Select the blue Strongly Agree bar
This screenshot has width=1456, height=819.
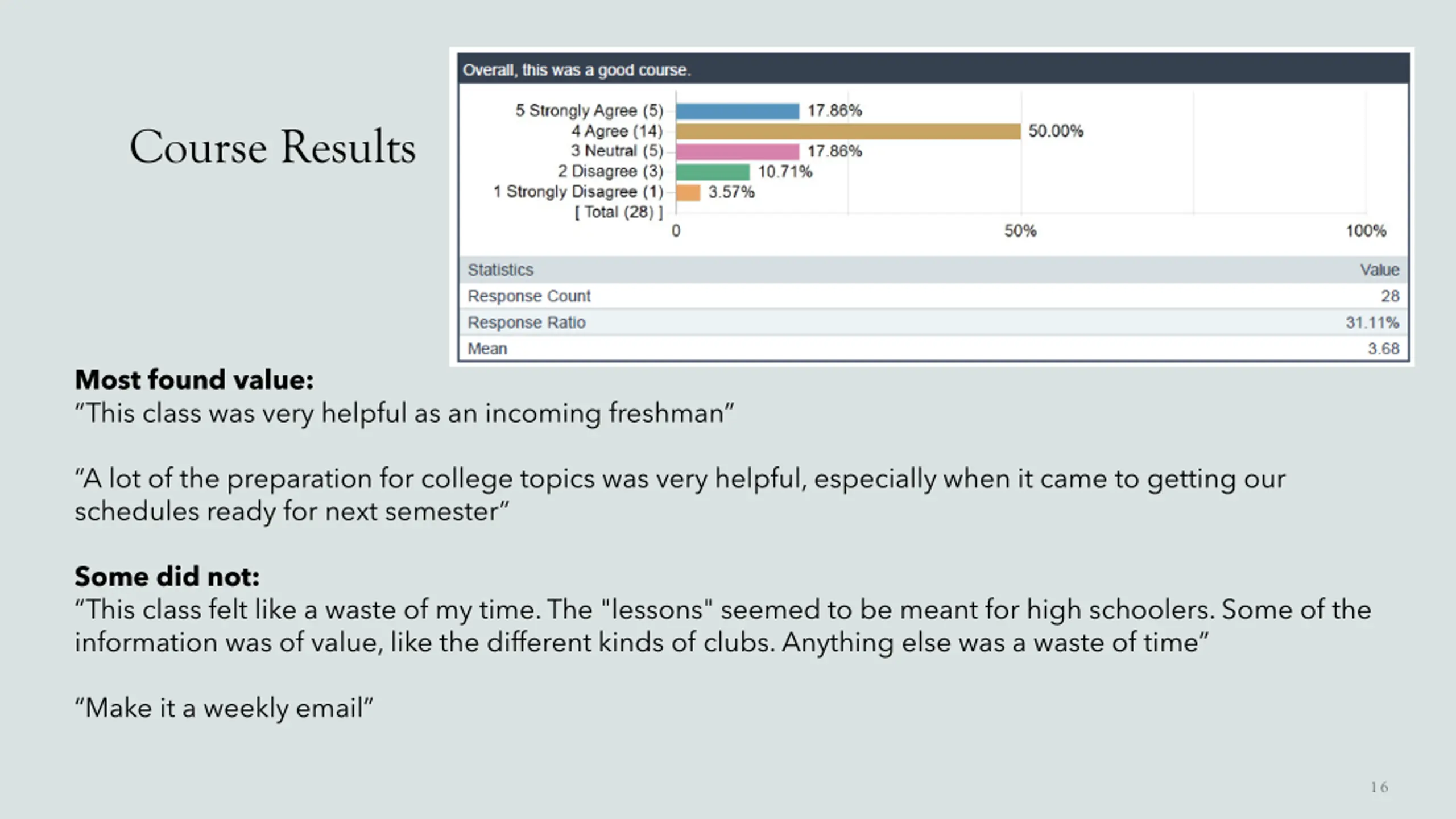[x=738, y=111]
